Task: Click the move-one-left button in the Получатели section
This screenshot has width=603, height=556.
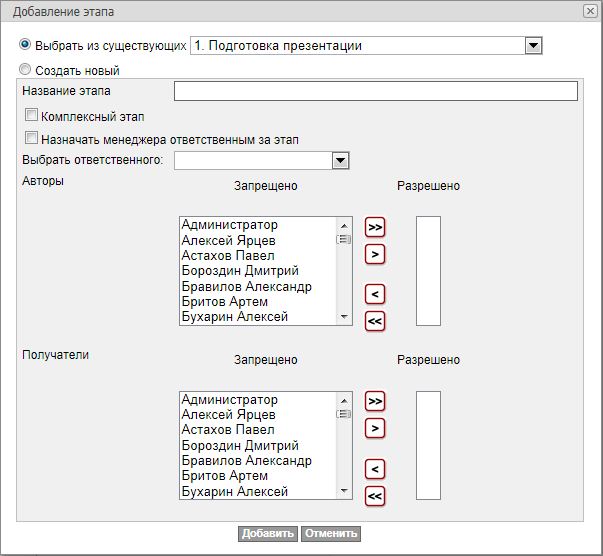Action: 375,468
